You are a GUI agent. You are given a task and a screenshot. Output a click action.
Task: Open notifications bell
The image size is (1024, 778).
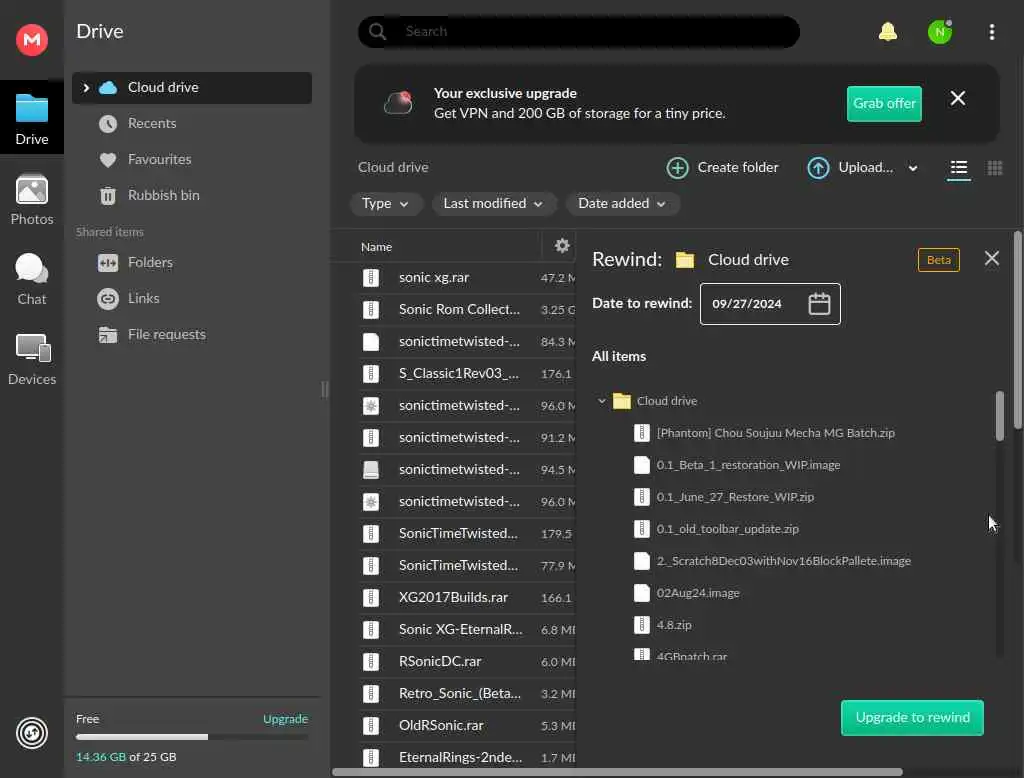pos(888,31)
